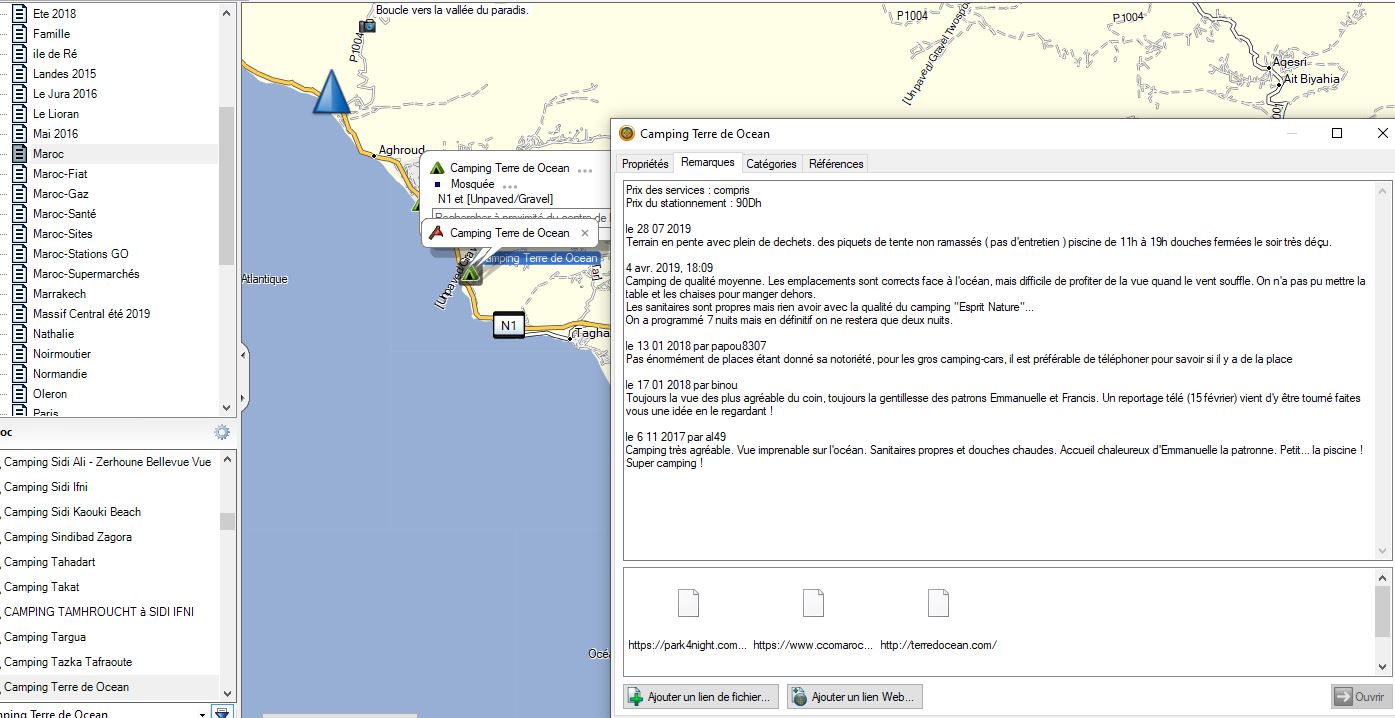Switch to the Propriétés tab
1395x718 pixels.
point(645,164)
